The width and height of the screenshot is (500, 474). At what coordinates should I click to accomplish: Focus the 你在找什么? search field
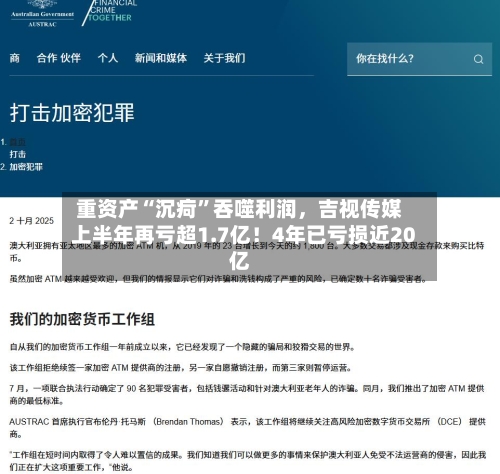click(x=419, y=59)
